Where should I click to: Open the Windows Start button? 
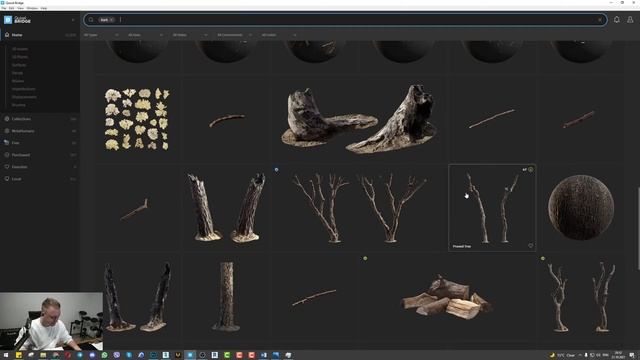click(x=6, y=355)
